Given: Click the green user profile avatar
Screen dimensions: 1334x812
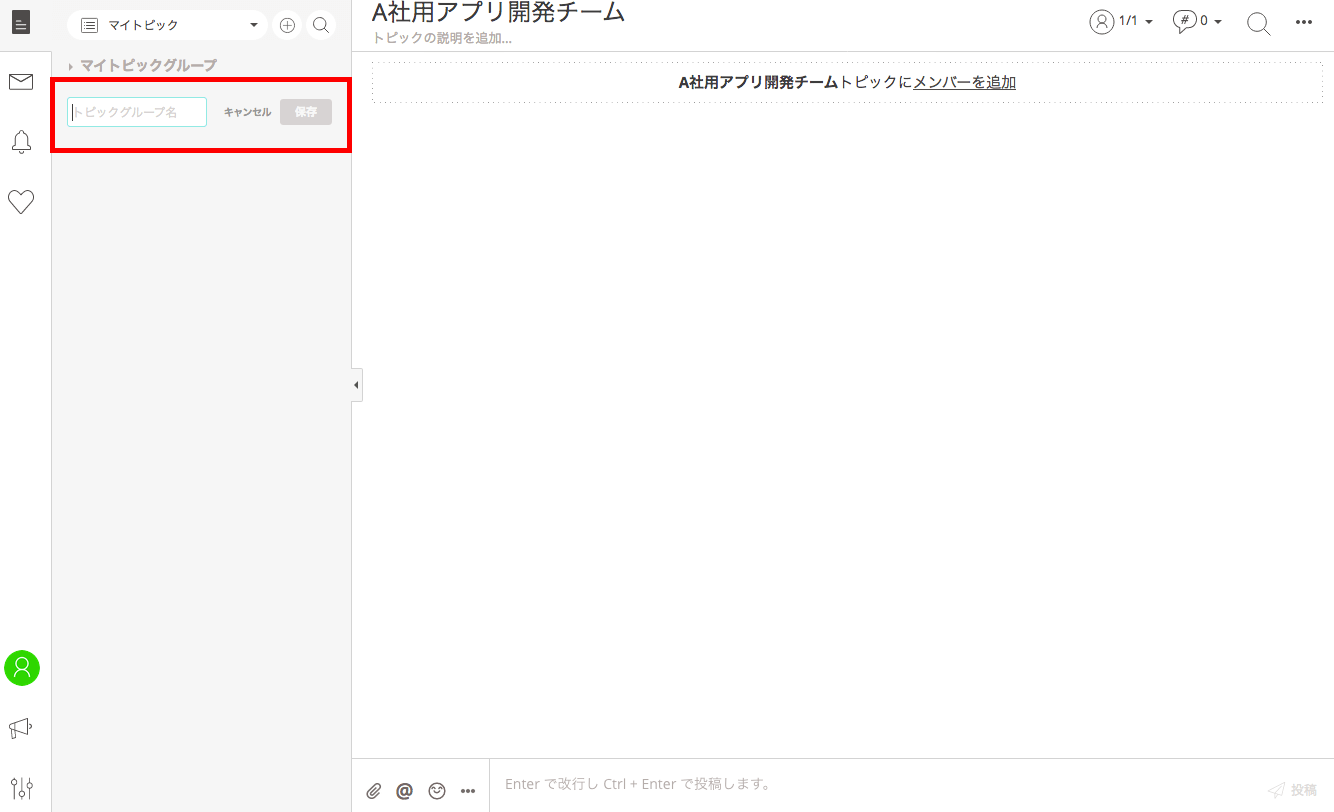Looking at the screenshot, I should pyautogui.click(x=22, y=668).
